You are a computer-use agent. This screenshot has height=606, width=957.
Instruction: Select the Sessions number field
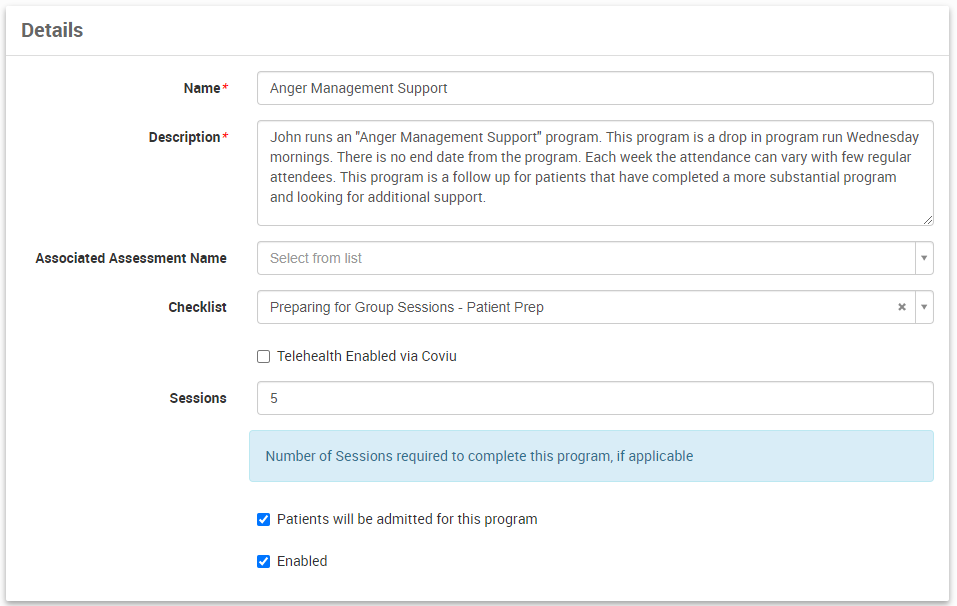click(x=595, y=398)
